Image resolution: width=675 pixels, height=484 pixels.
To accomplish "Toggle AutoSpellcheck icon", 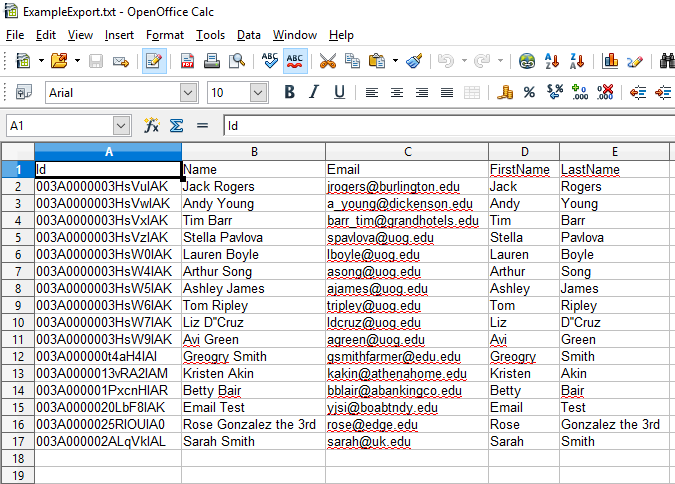I will pyautogui.click(x=295, y=61).
